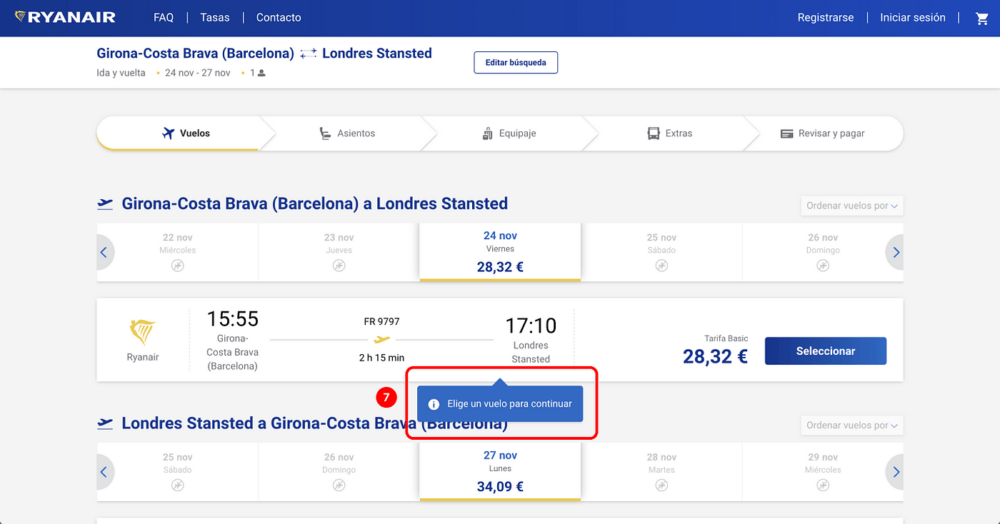The width and height of the screenshot is (1000, 524).
Task: Click the Ryanair logo in header
Action: coord(65,17)
